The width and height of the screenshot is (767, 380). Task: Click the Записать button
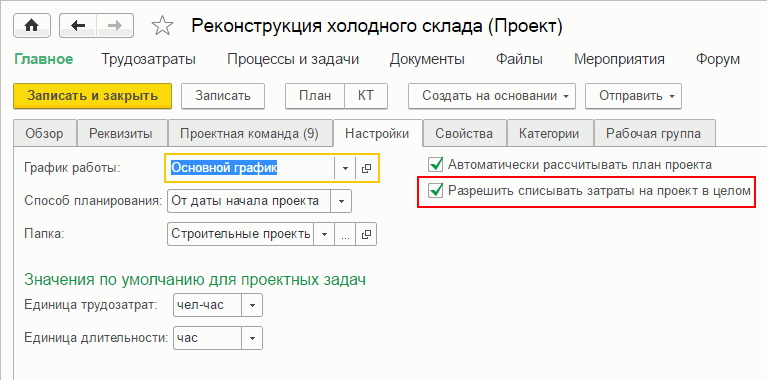(x=223, y=96)
